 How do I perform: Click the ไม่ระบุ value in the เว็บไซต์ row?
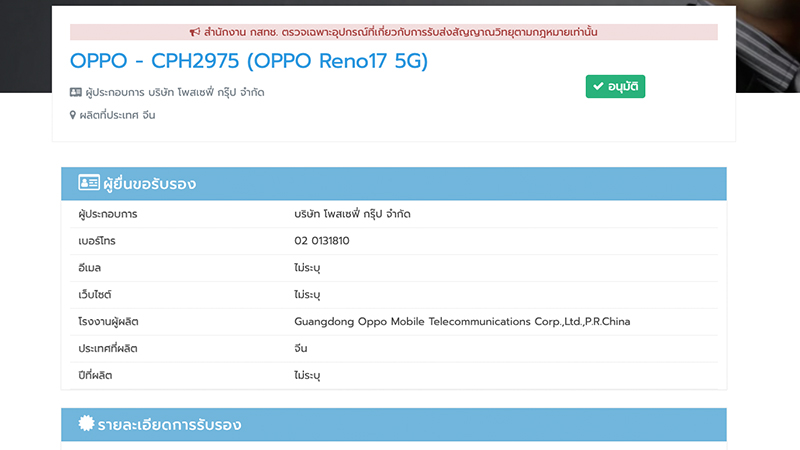coord(307,295)
